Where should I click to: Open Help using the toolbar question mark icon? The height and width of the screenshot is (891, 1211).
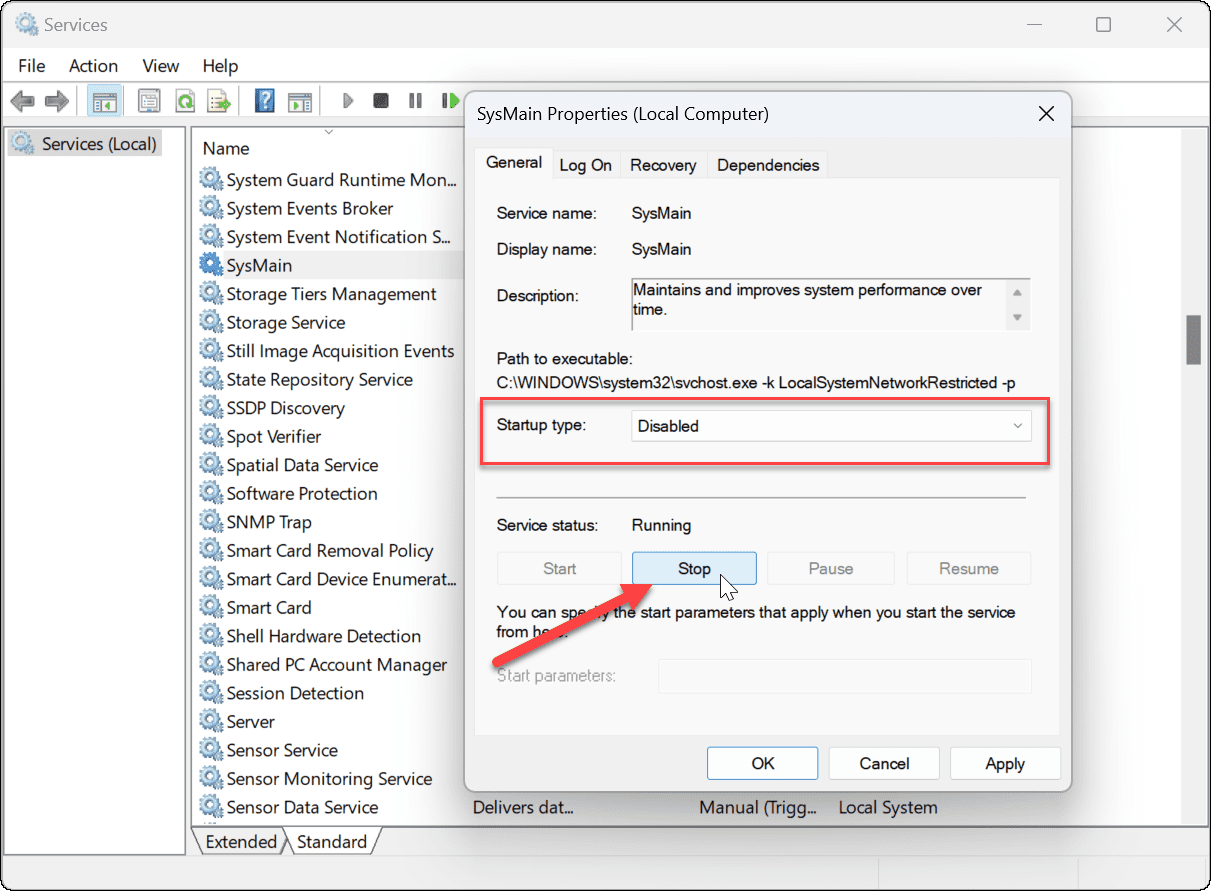(x=266, y=100)
